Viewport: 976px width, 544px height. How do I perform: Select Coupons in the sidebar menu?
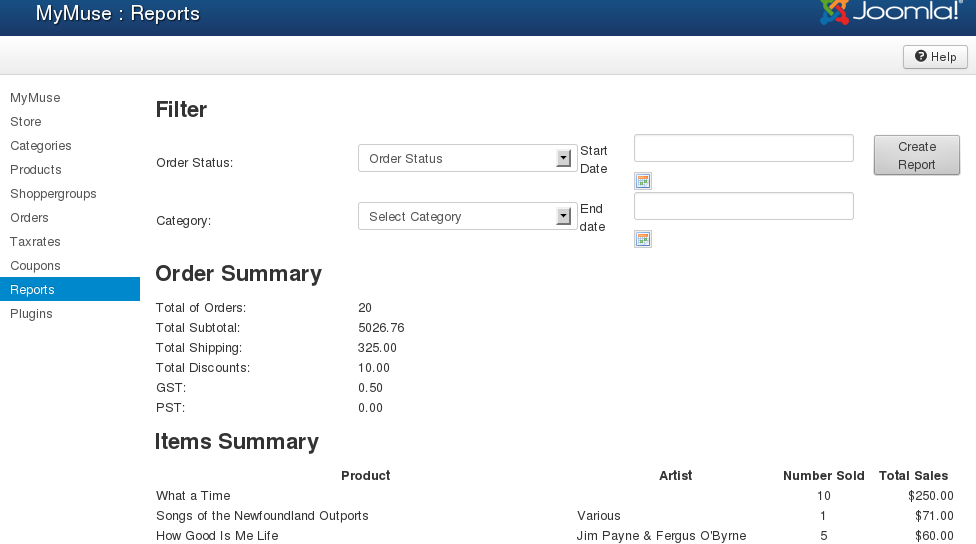point(35,266)
